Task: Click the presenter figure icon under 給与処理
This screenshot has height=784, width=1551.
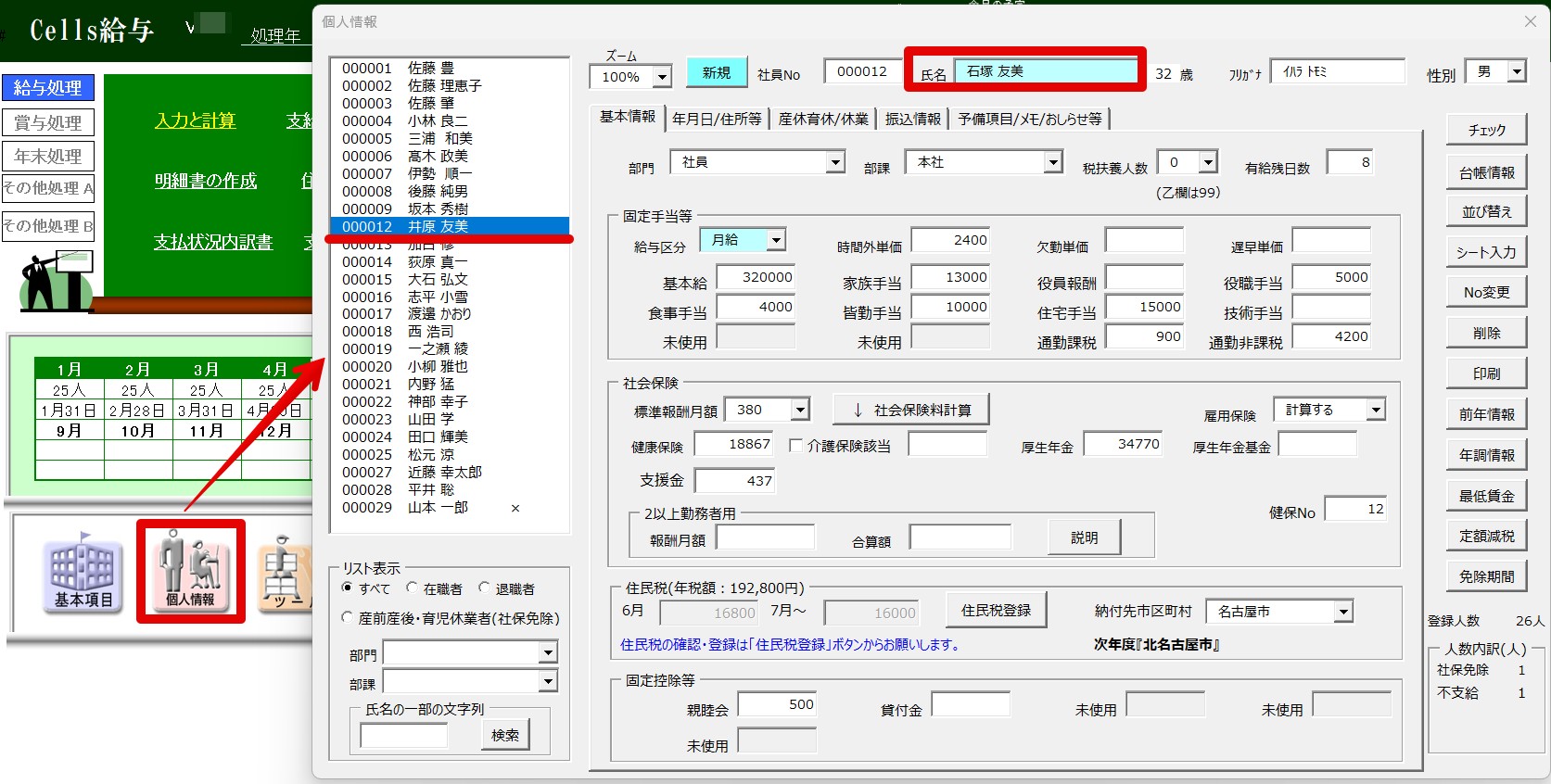Action: click(x=56, y=281)
